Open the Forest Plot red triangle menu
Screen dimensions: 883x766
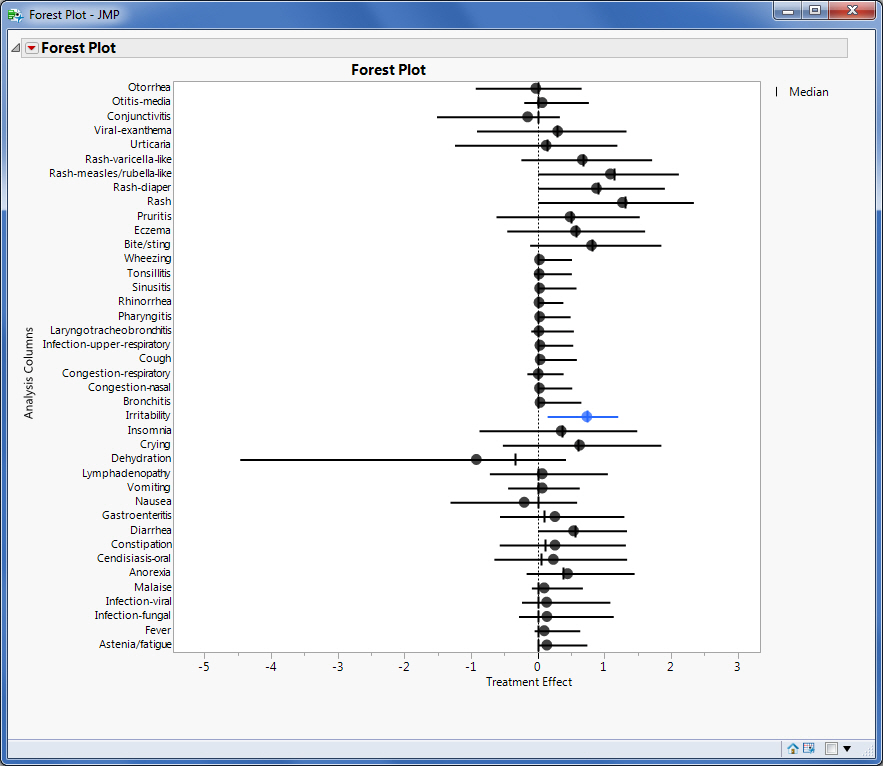click(30, 47)
